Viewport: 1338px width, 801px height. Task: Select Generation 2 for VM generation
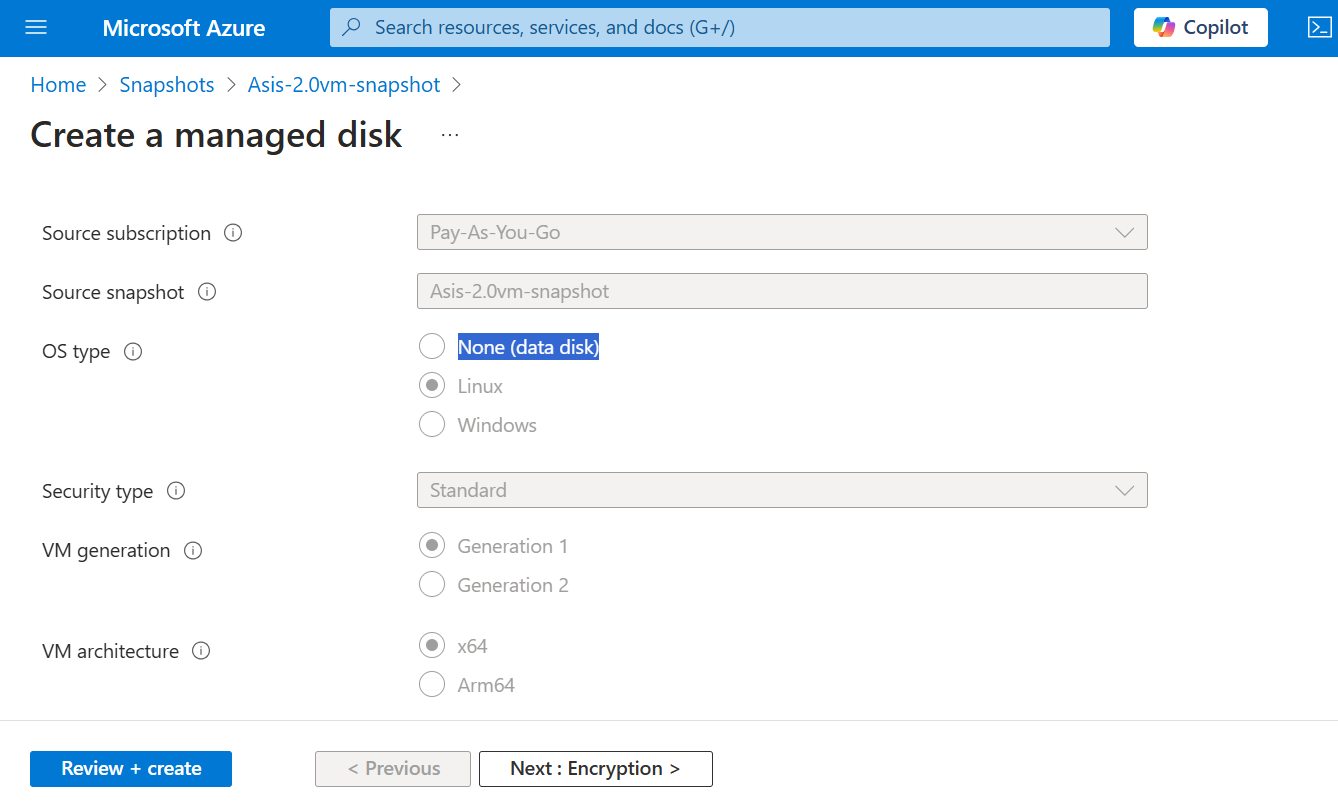point(431,584)
